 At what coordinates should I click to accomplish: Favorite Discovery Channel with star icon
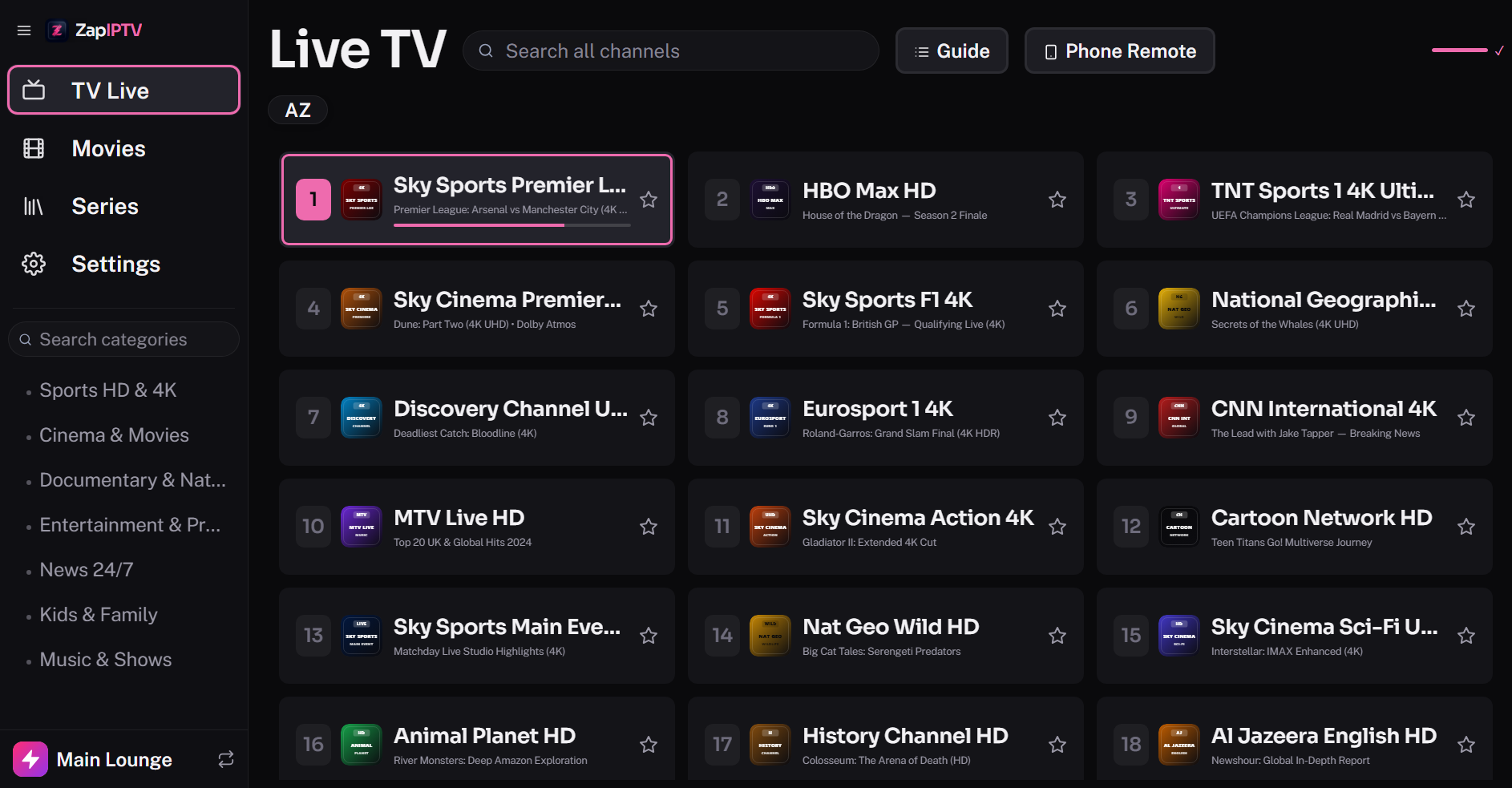[x=649, y=418]
